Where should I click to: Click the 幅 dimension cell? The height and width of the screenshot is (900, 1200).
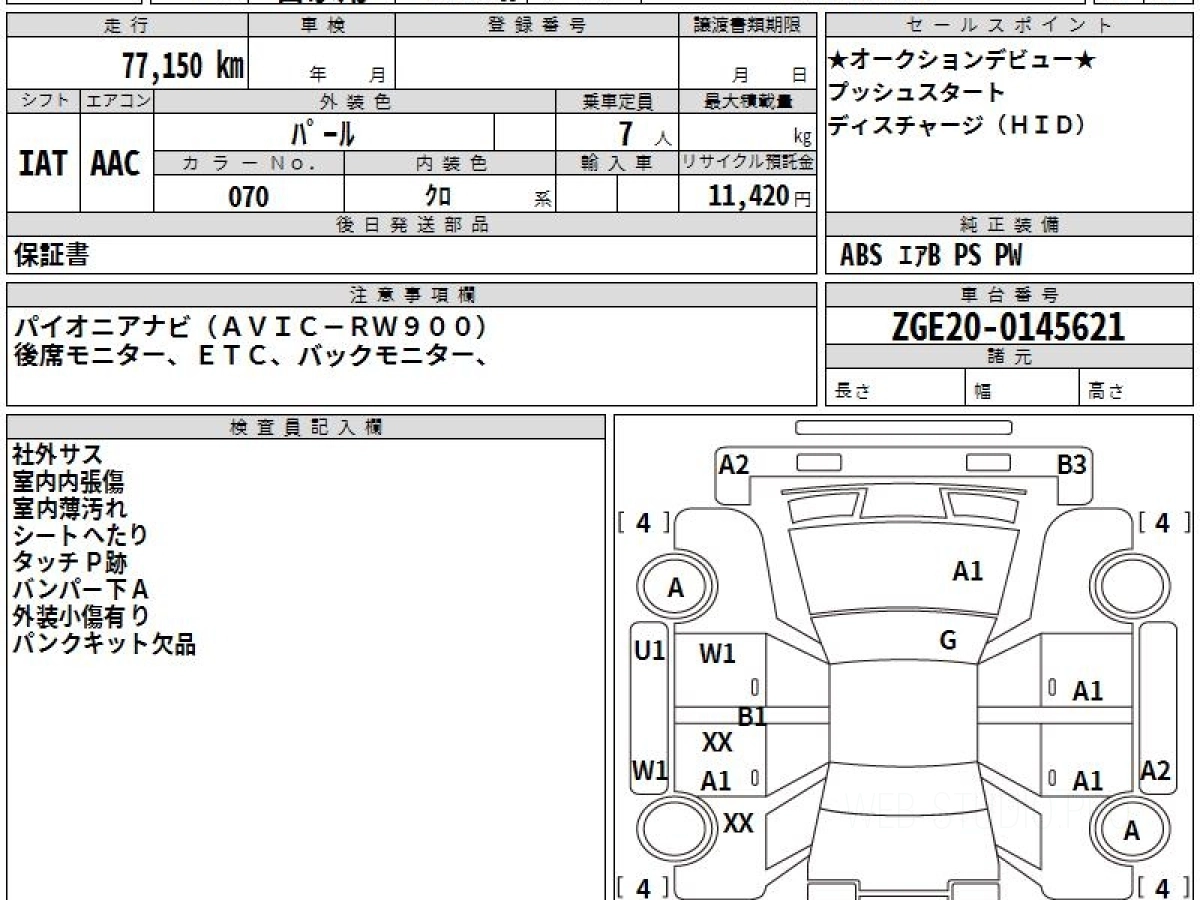[1022, 388]
